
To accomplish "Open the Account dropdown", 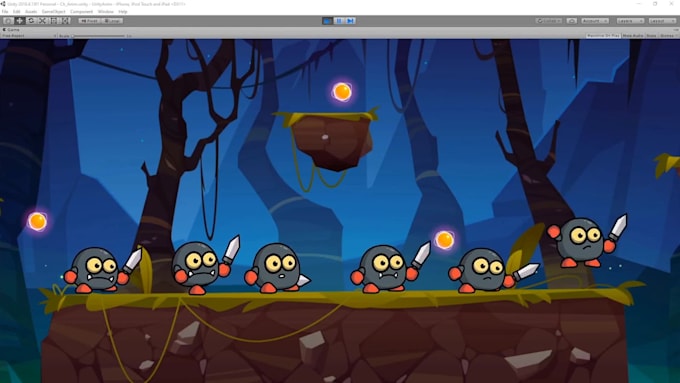I will click(x=595, y=21).
